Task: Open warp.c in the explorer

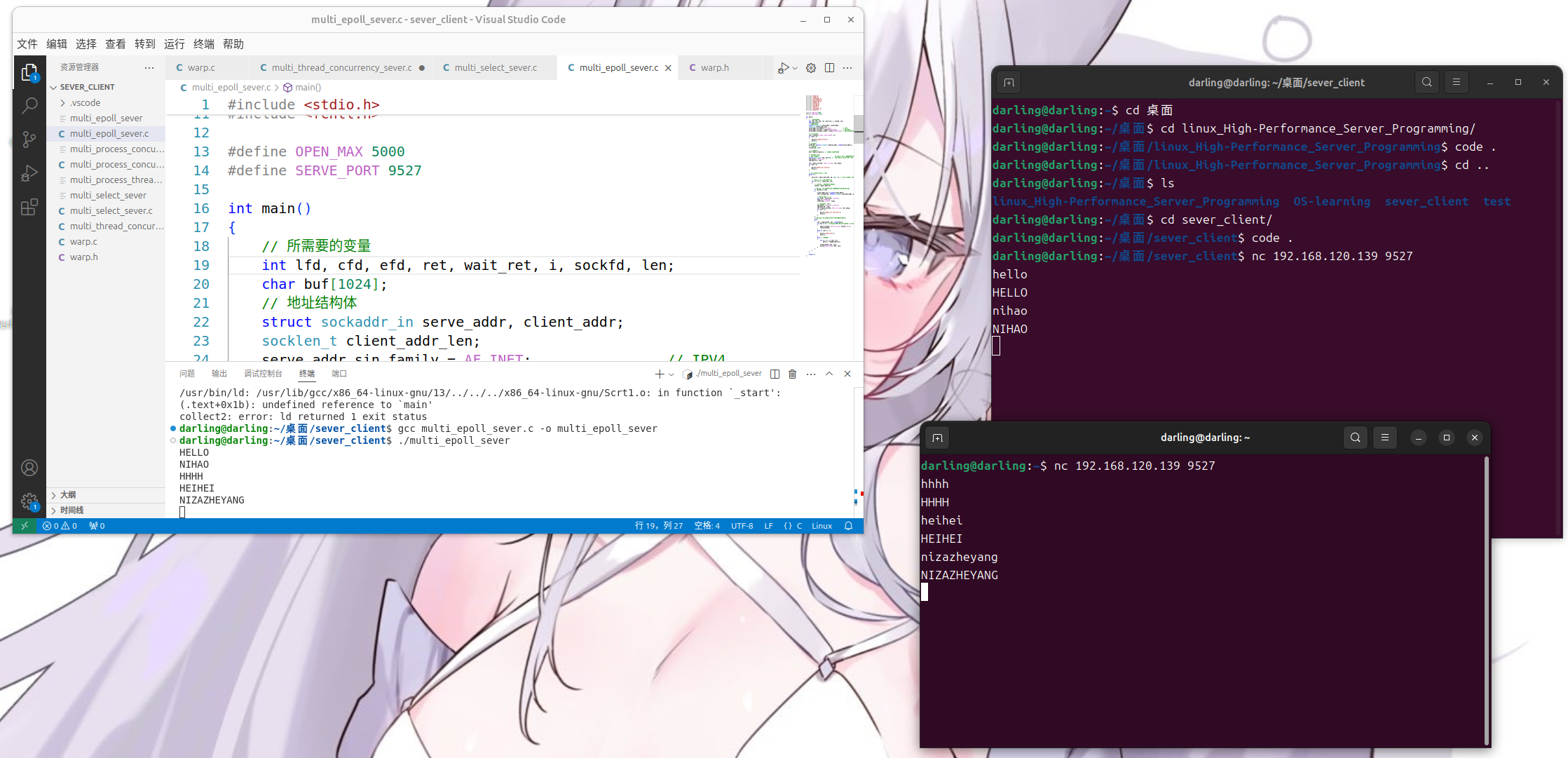Action: [x=106, y=241]
